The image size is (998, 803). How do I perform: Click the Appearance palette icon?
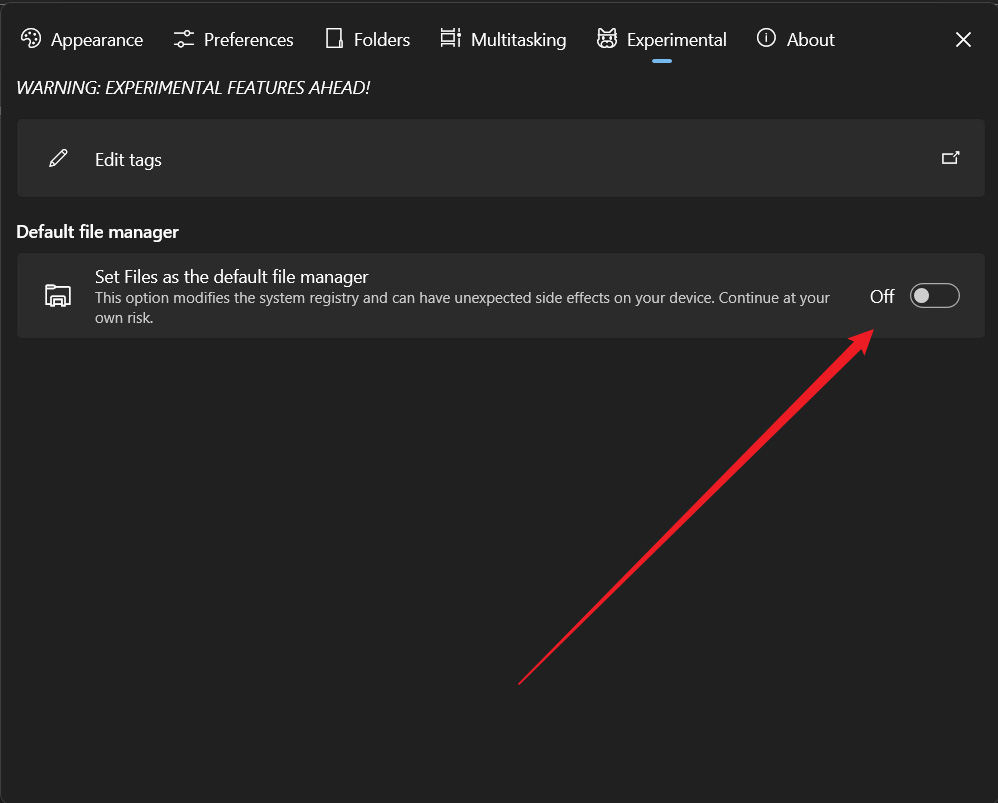coord(31,38)
